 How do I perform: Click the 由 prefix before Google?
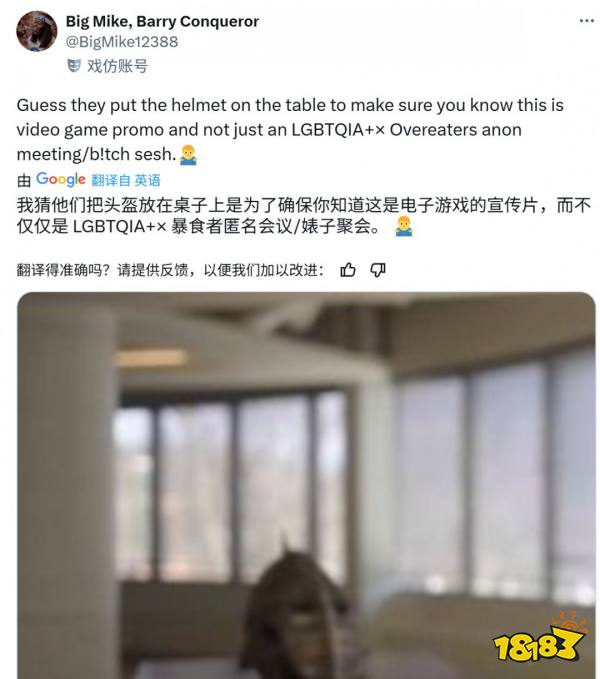click(24, 181)
